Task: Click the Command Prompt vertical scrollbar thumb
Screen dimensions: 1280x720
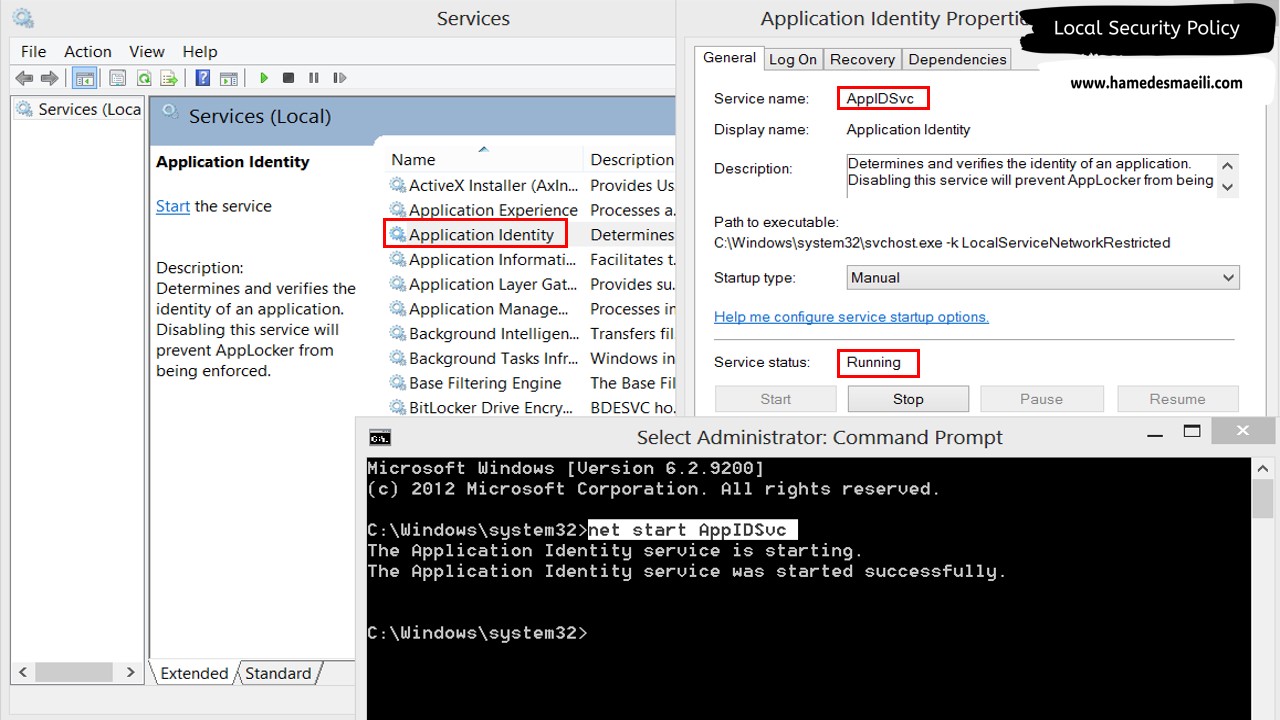Action: point(1263,498)
